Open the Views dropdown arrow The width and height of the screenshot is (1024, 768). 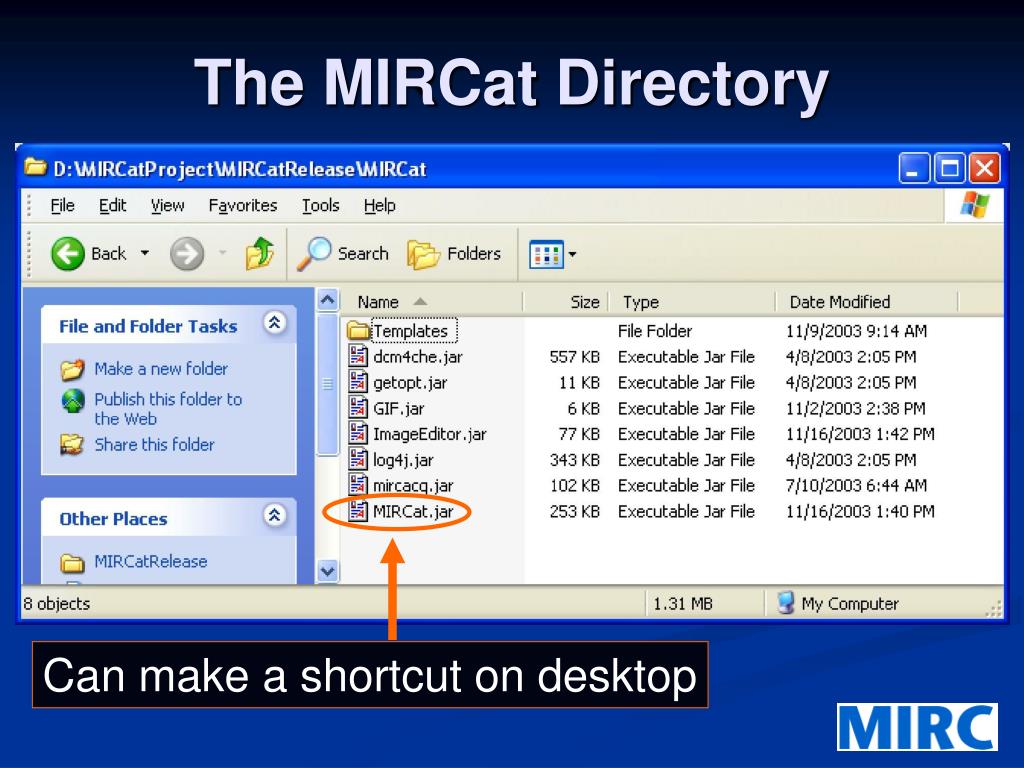[572, 254]
